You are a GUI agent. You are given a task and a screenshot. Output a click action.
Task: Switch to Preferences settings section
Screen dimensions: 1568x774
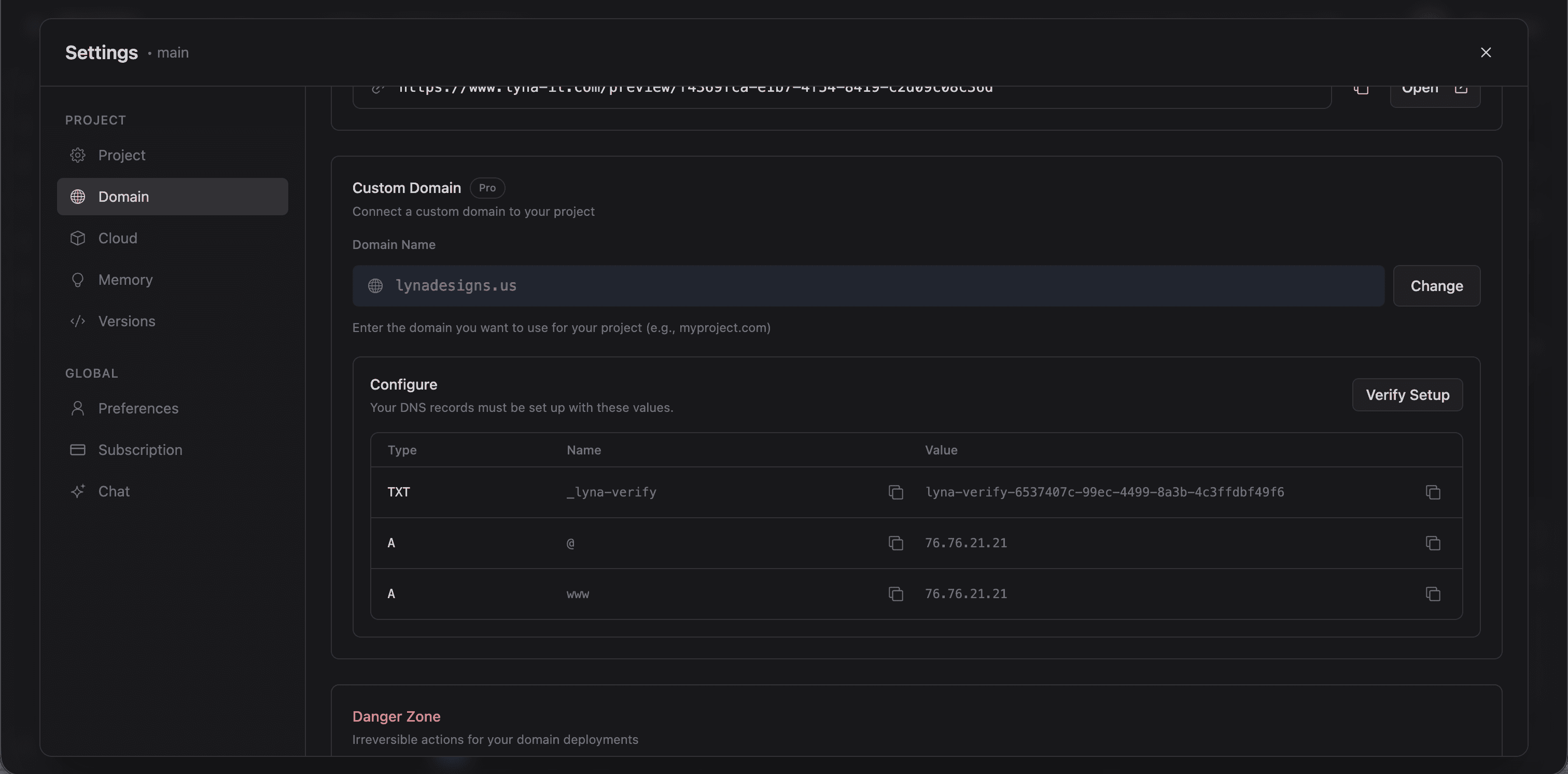pyautogui.click(x=138, y=408)
